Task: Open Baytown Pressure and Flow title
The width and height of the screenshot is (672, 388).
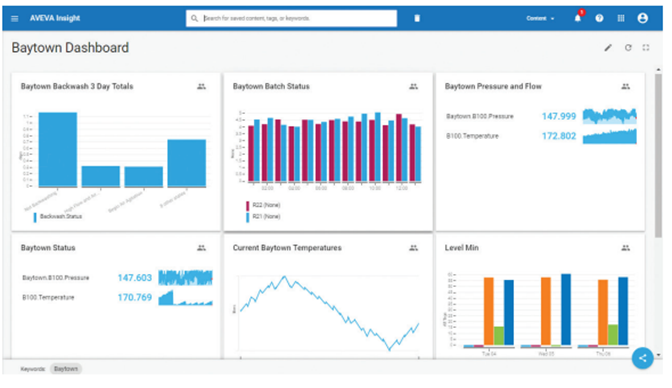Action: pyautogui.click(x=493, y=86)
